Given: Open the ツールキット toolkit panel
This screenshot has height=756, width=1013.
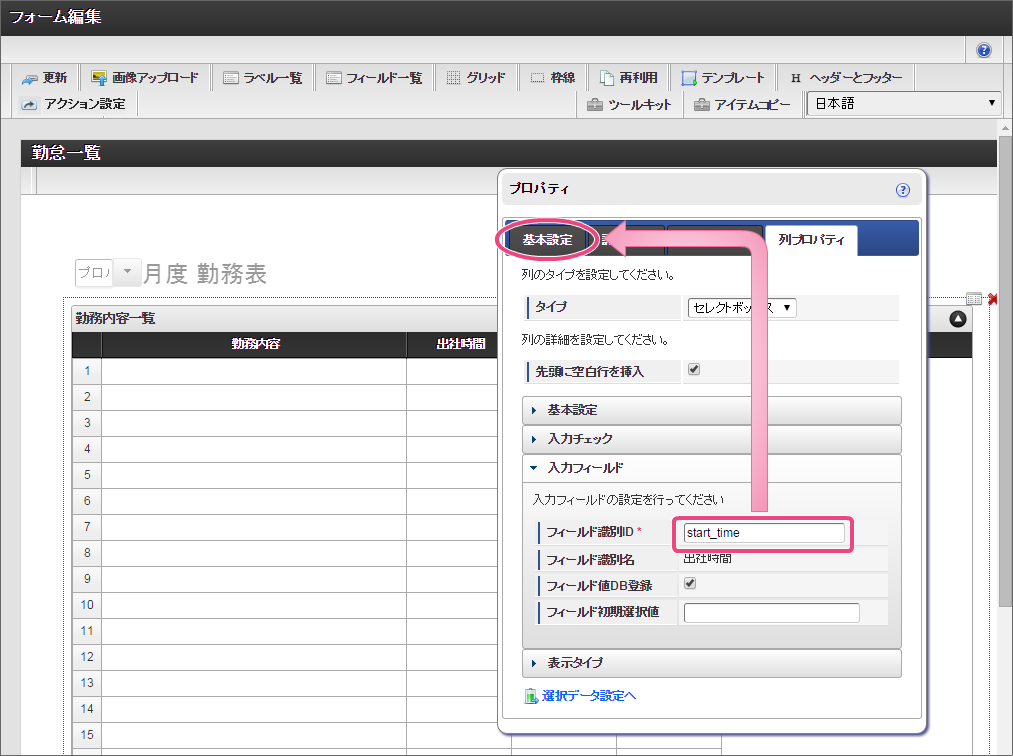Looking at the screenshot, I should 629,104.
